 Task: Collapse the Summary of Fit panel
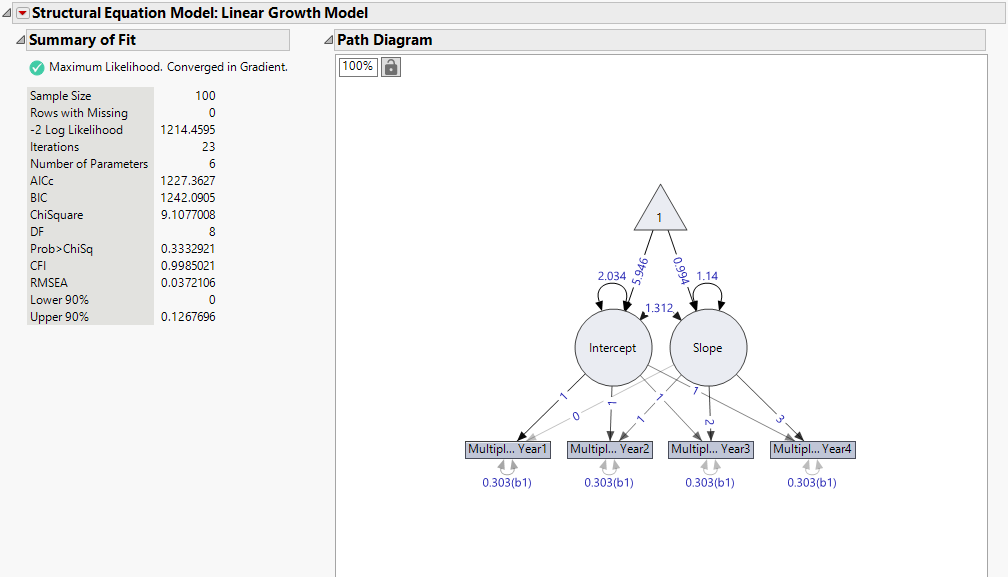pos(19,39)
